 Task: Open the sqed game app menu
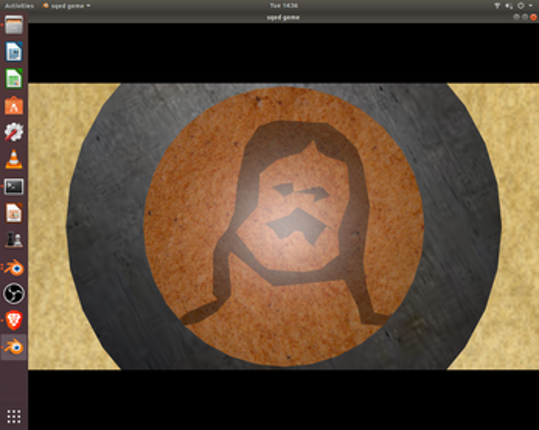pyautogui.click(x=67, y=5)
